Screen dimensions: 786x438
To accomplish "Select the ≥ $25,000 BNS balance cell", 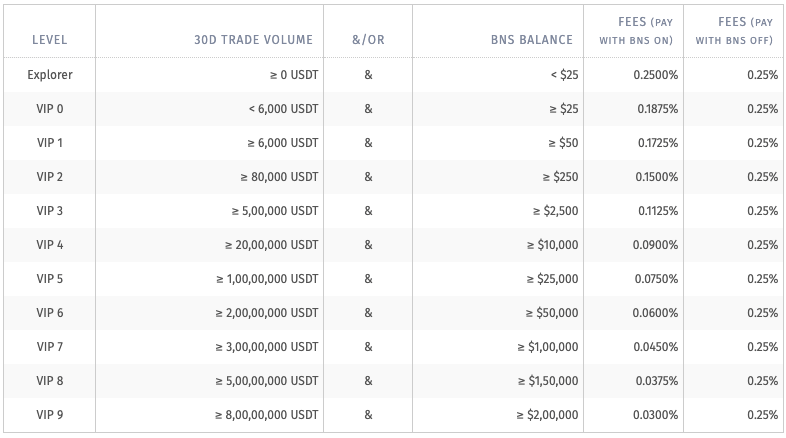I will [552, 279].
